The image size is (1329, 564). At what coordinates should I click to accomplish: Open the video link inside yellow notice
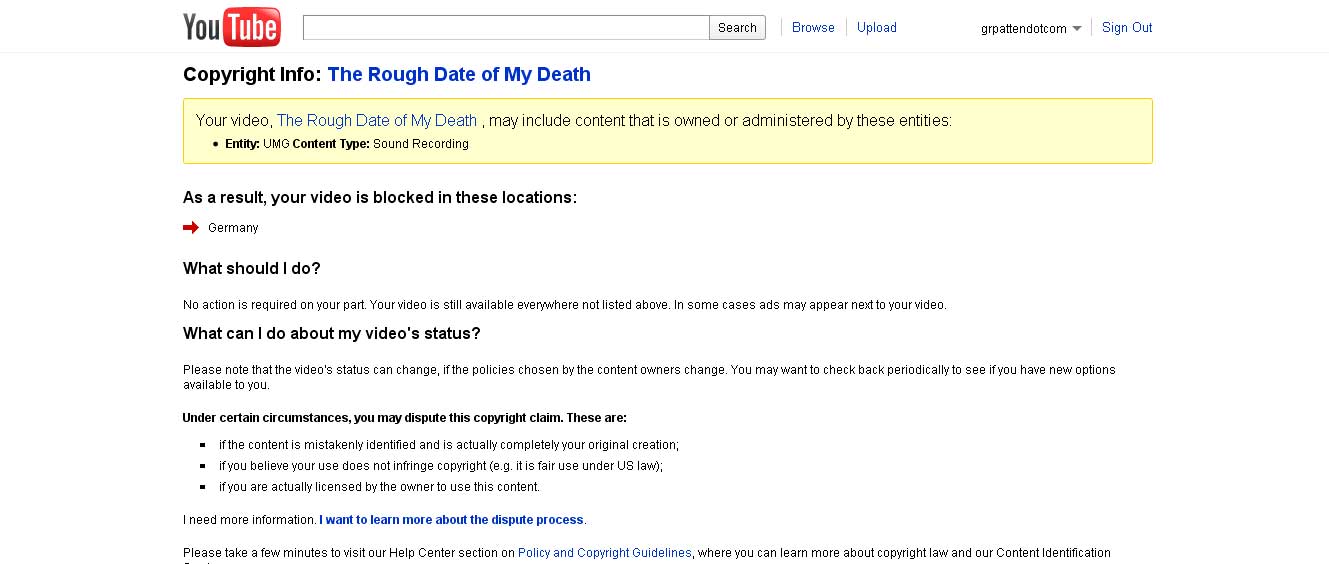377,121
